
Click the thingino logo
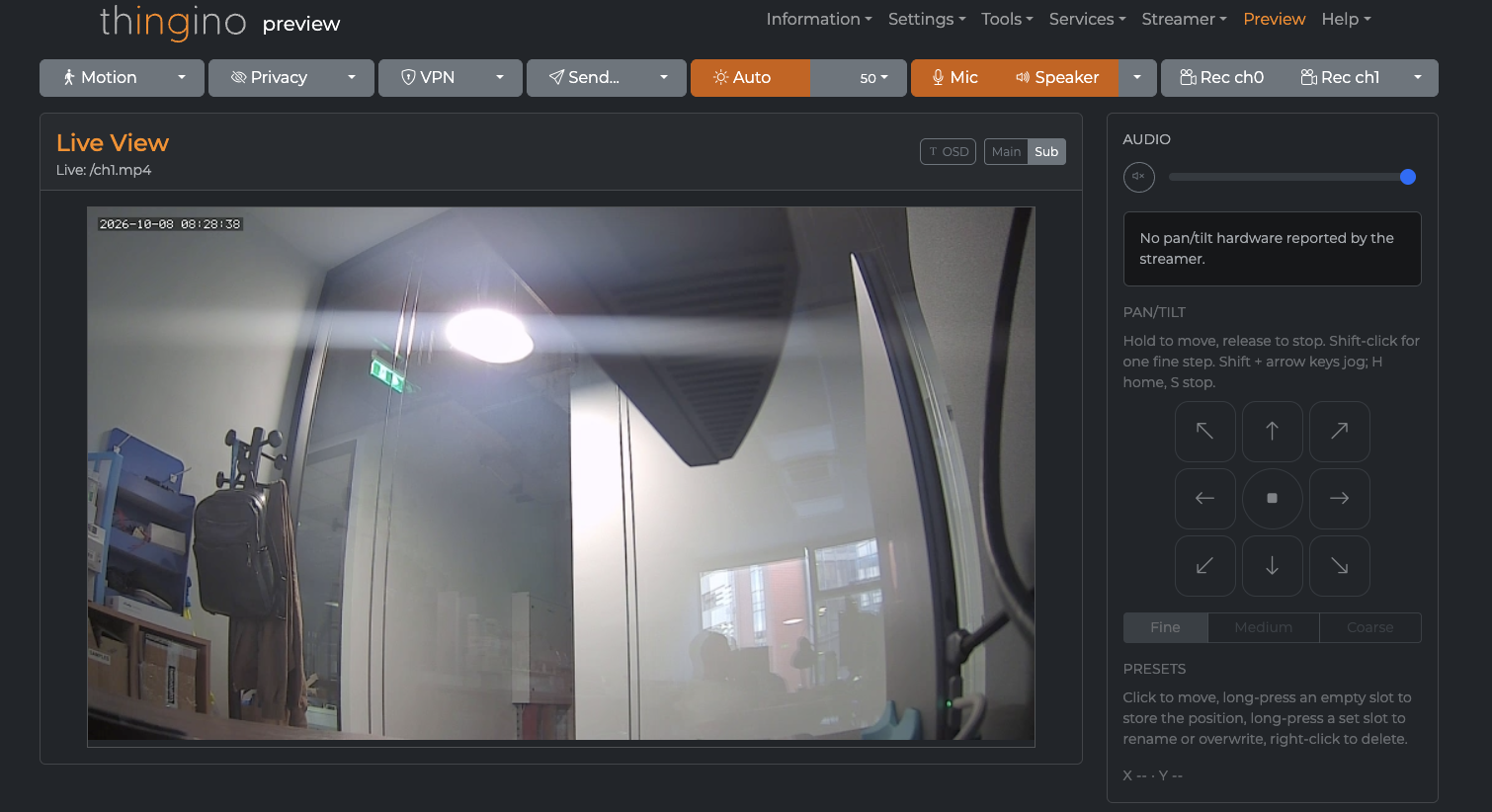(x=173, y=22)
